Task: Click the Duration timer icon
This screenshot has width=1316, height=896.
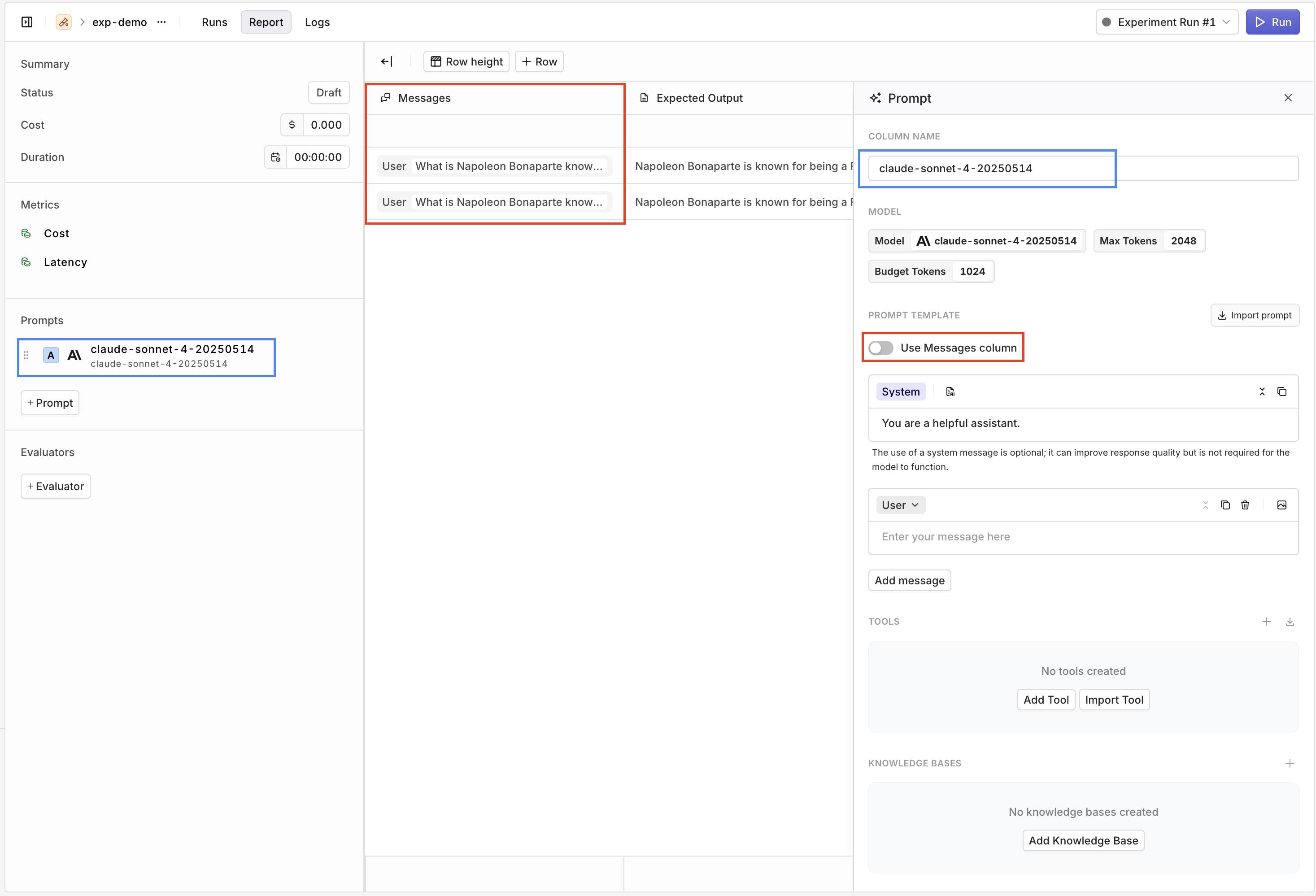Action: (x=276, y=157)
